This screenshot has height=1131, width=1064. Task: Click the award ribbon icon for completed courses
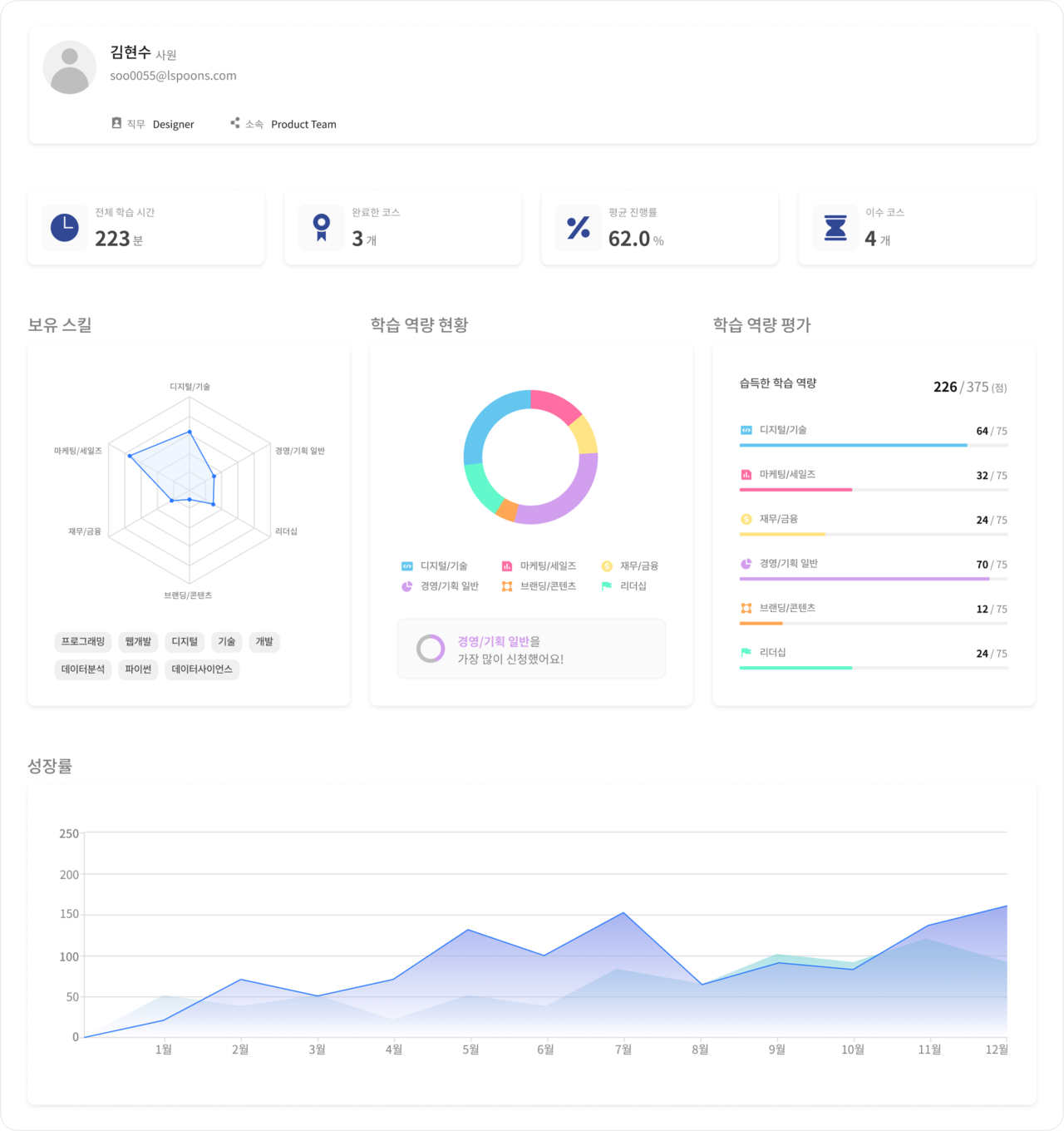pyautogui.click(x=322, y=228)
